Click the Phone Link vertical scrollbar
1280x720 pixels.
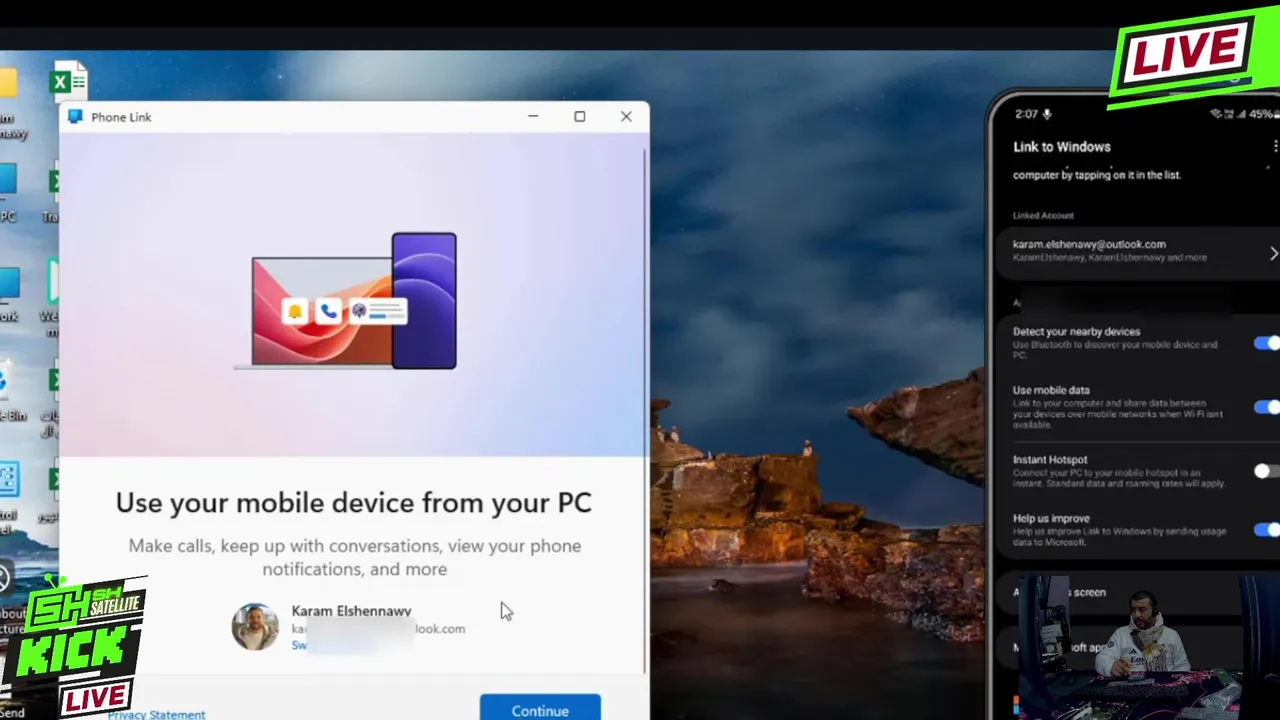pos(645,410)
